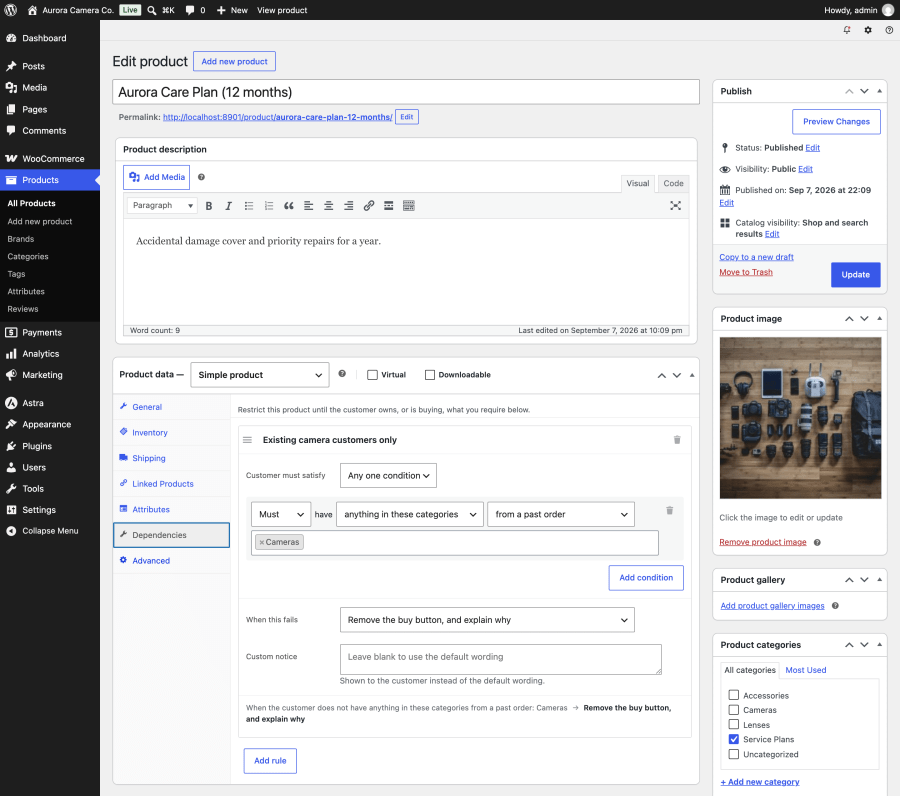The width and height of the screenshot is (900, 796).
Task: Remove the Cameras condition row trash icon
Action: (669, 510)
